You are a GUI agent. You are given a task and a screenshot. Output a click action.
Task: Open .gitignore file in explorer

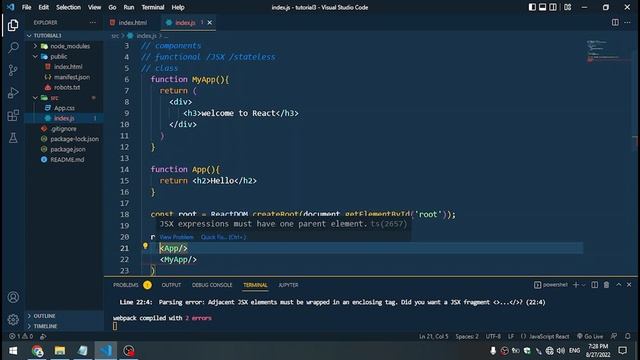point(64,129)
